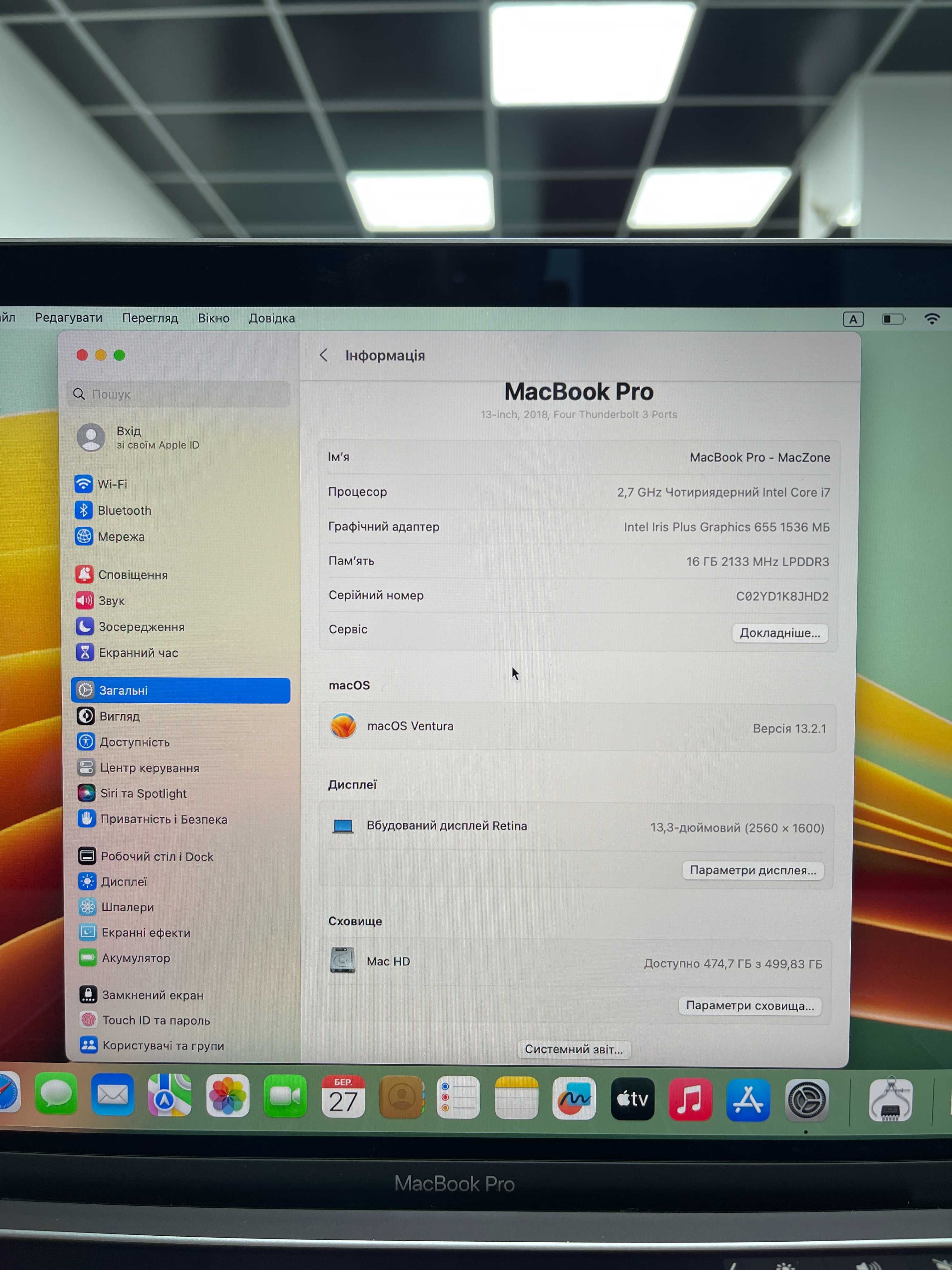Open Довідка menu in menu bar
The width and height of the screenshot is (952, 1270).
(271, 317)
